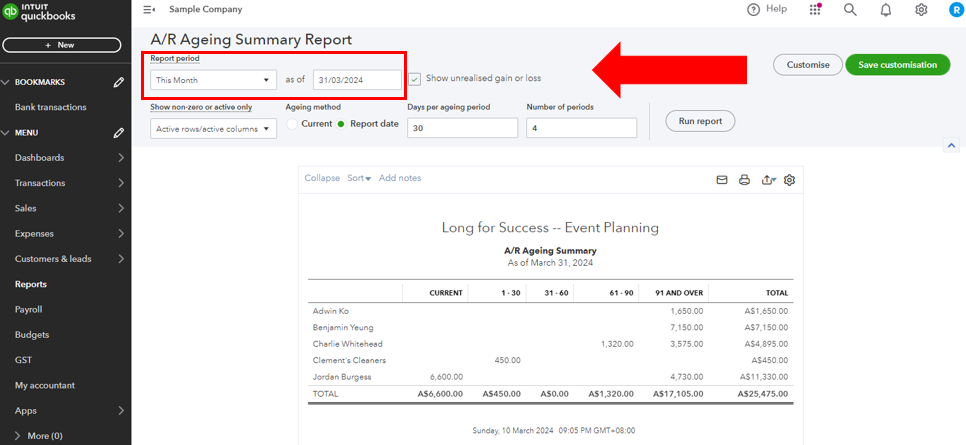Click the search magnifier icon
966x445 pixels.
point(850,10)
